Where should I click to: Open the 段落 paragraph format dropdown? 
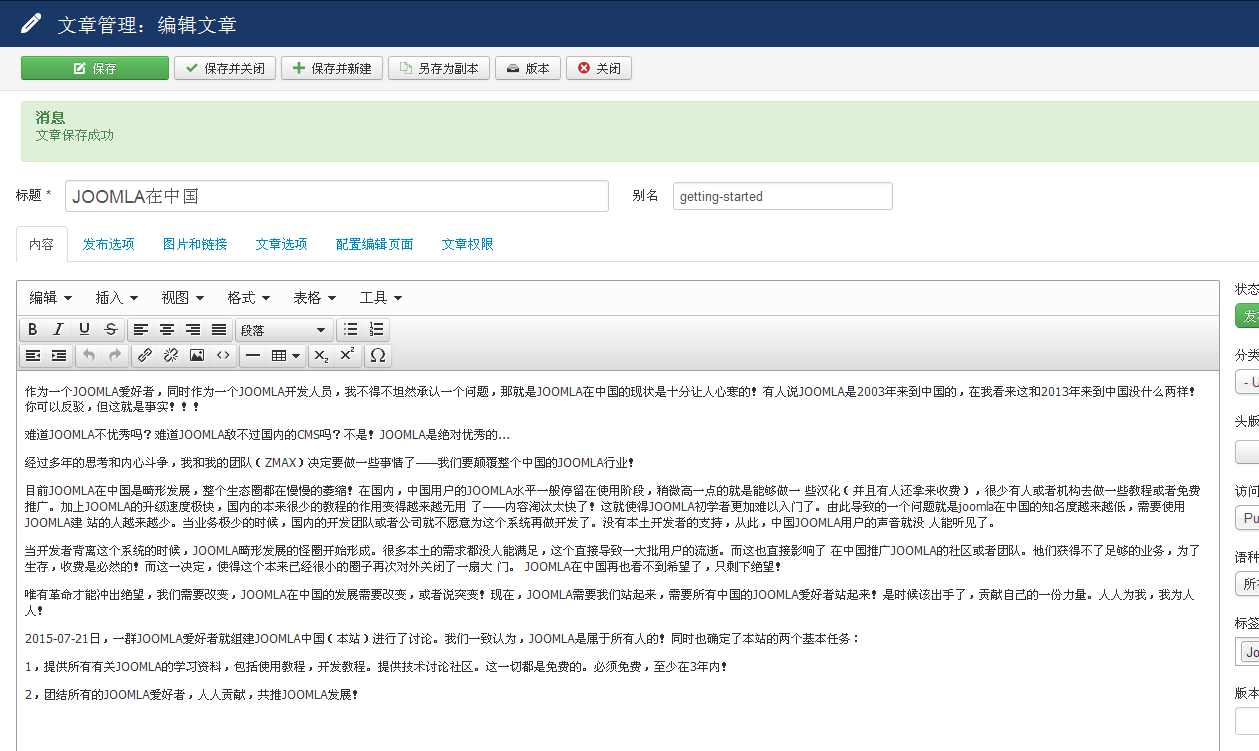[284, 330]
